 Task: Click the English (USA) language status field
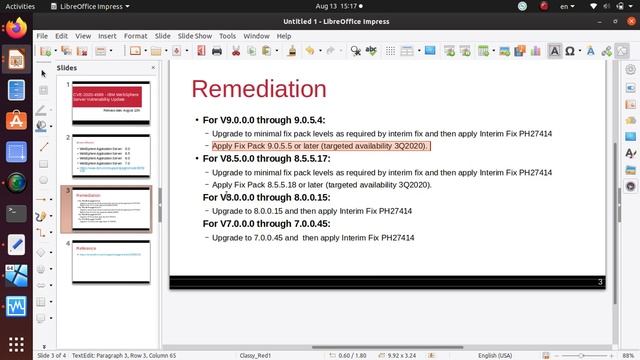pos(495,356)
